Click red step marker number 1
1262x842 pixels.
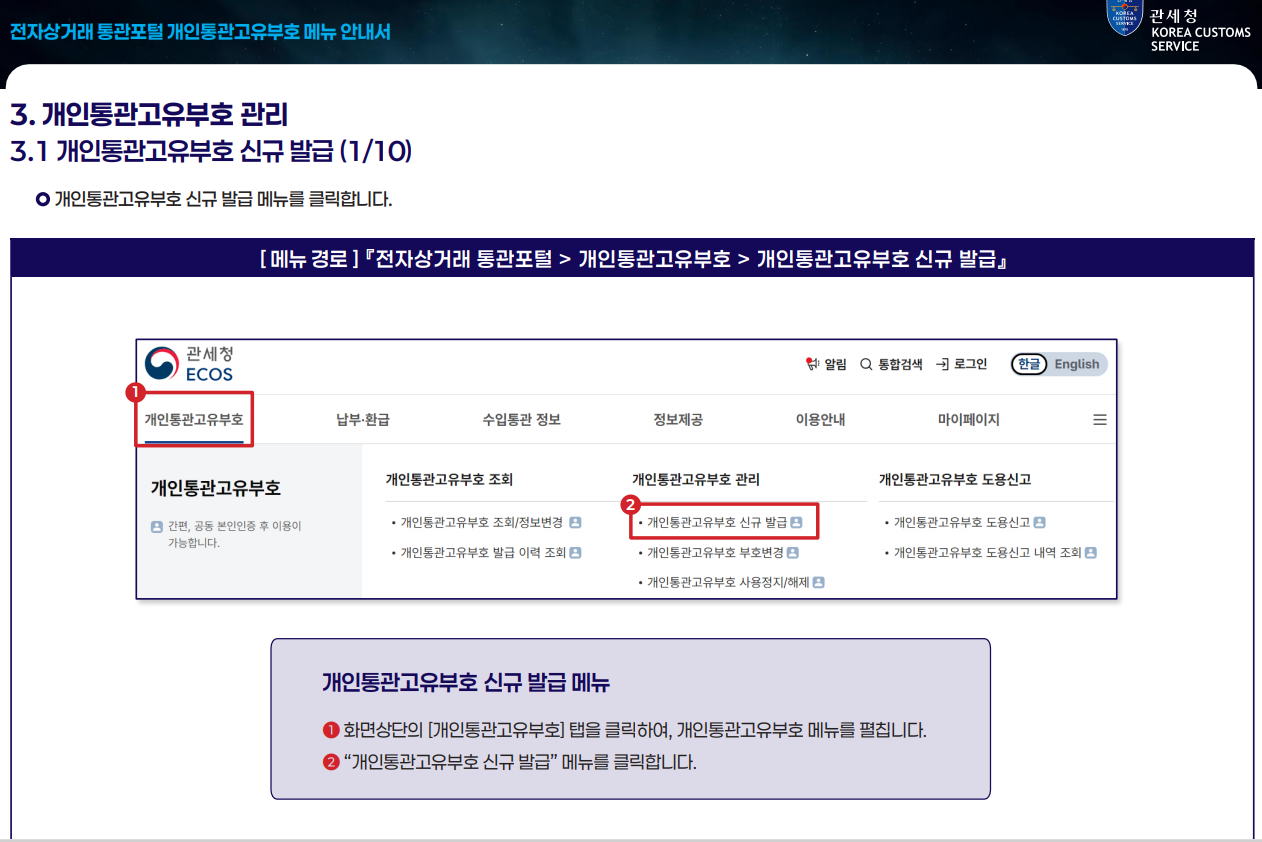click(136, 393)
